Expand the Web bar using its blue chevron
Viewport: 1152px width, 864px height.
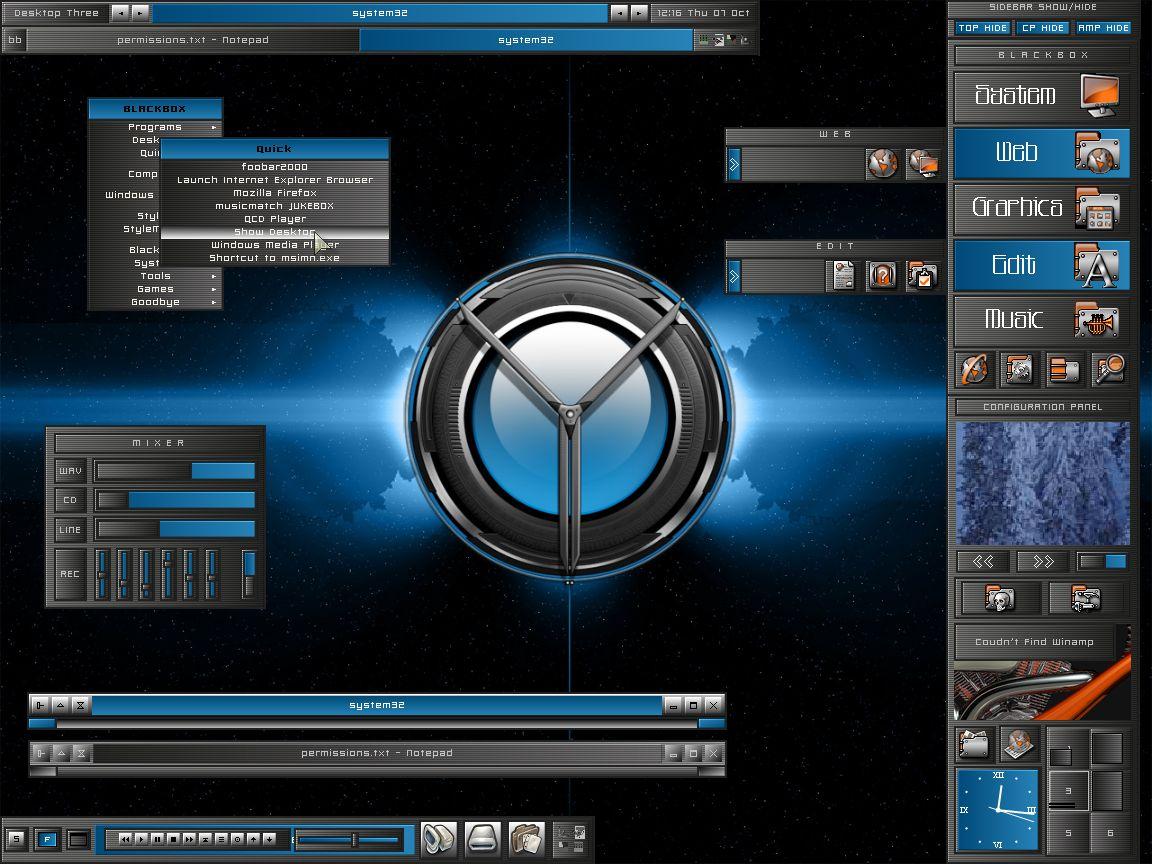(x=733, y=165)
